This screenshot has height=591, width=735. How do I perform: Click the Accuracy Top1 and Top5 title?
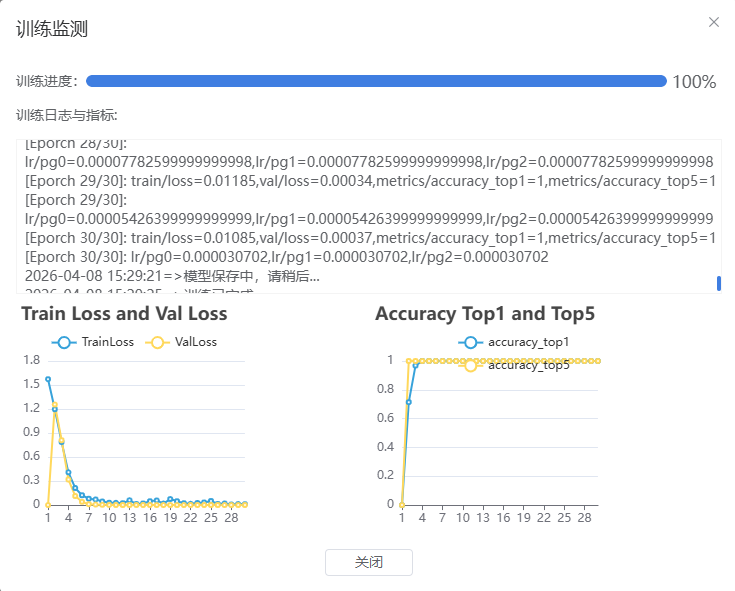485,314
